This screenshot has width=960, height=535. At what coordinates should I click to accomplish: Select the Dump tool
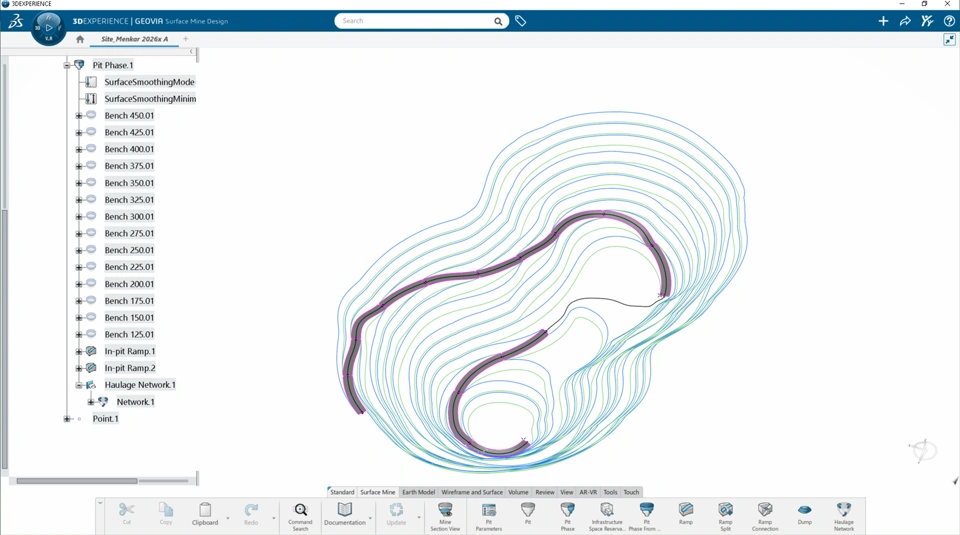coord(804,514)
